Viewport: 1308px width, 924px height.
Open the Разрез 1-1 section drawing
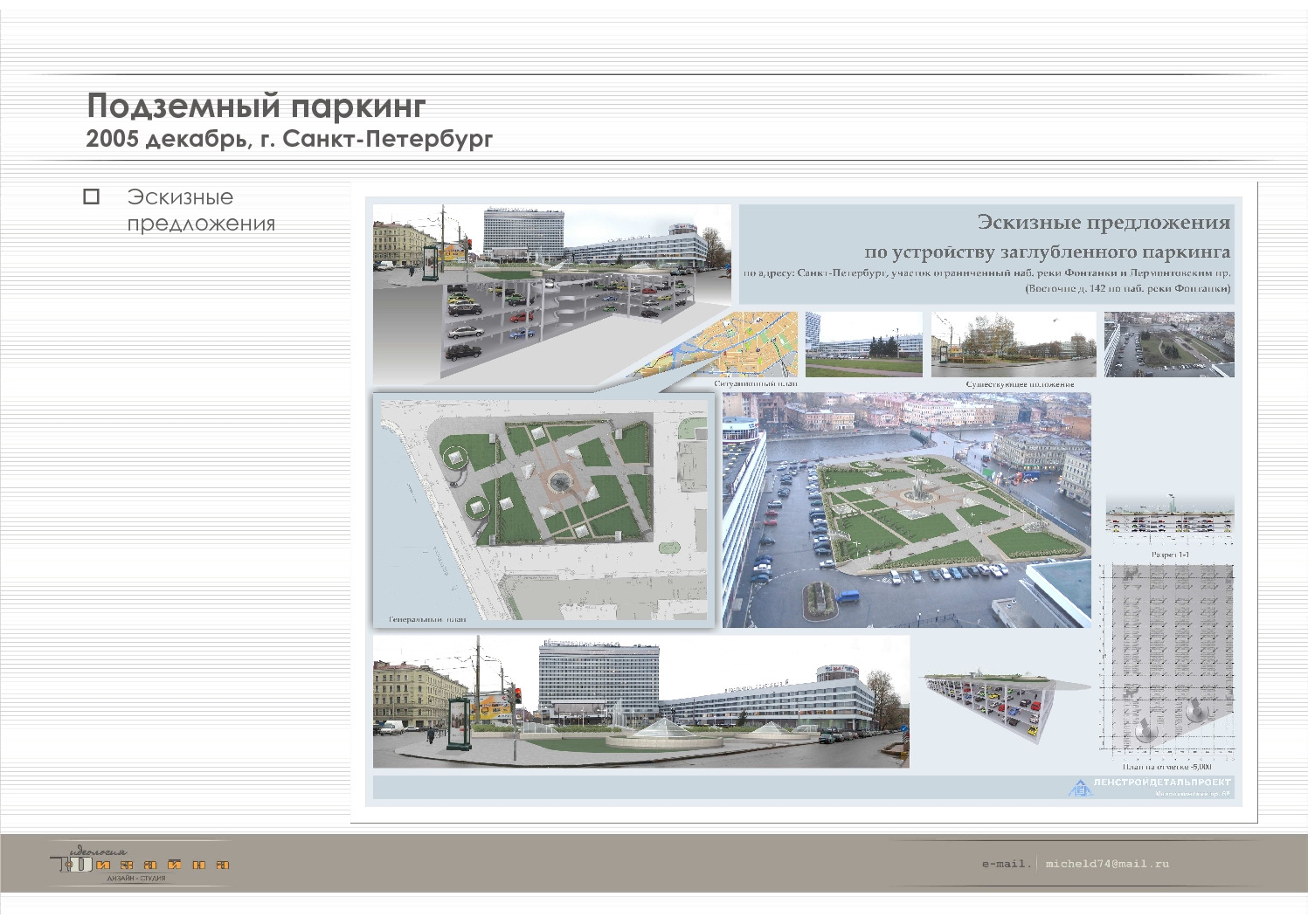click(x=1169, y=520)
